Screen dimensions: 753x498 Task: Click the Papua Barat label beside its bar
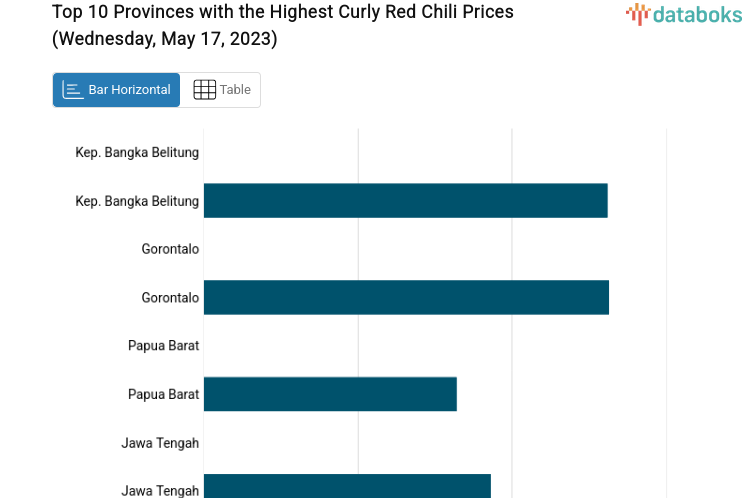click(163, 394)
